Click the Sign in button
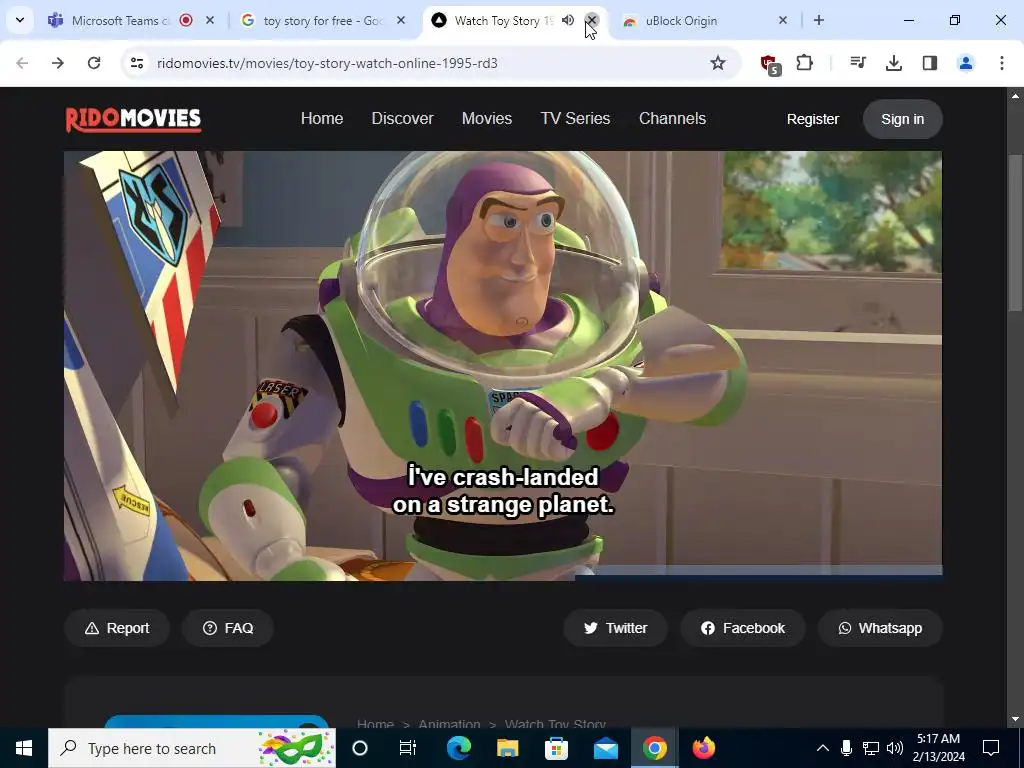This screenshot has width=1024, height=768. tap(903, 119)
